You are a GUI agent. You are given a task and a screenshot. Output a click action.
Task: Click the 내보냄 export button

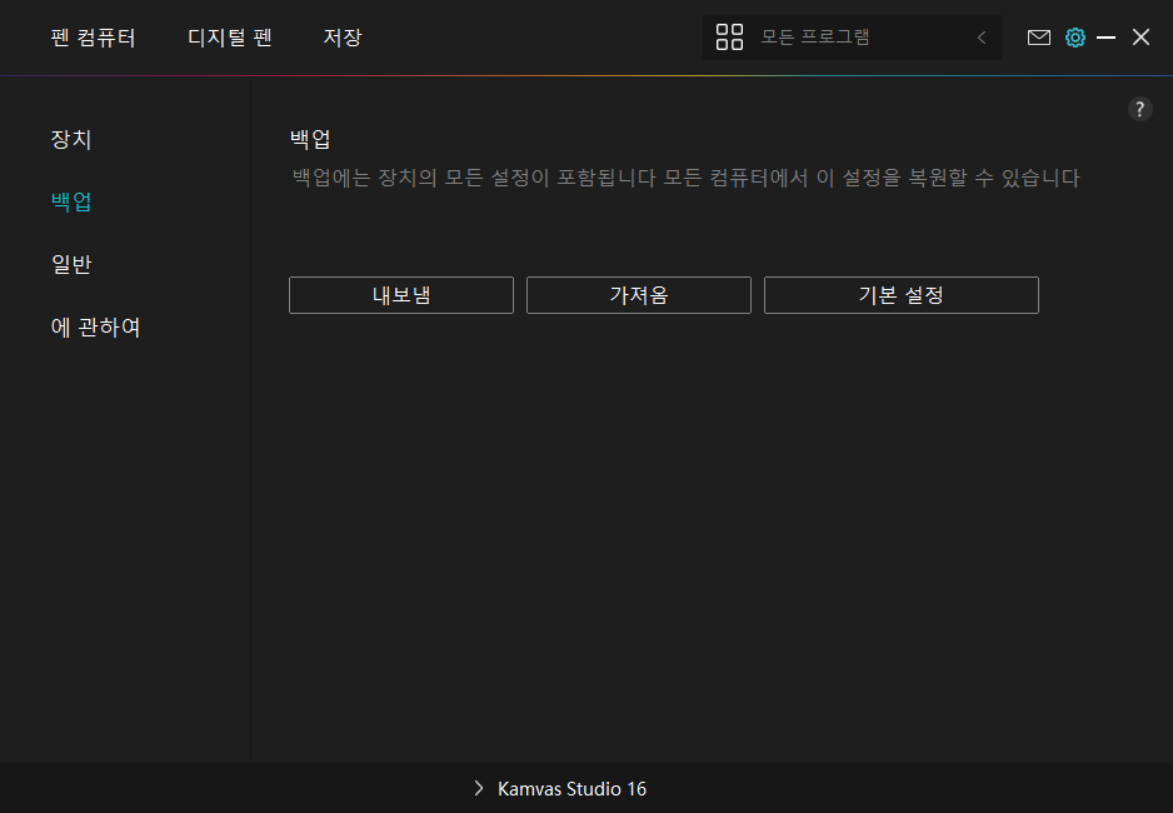click(x=401, y=295)
